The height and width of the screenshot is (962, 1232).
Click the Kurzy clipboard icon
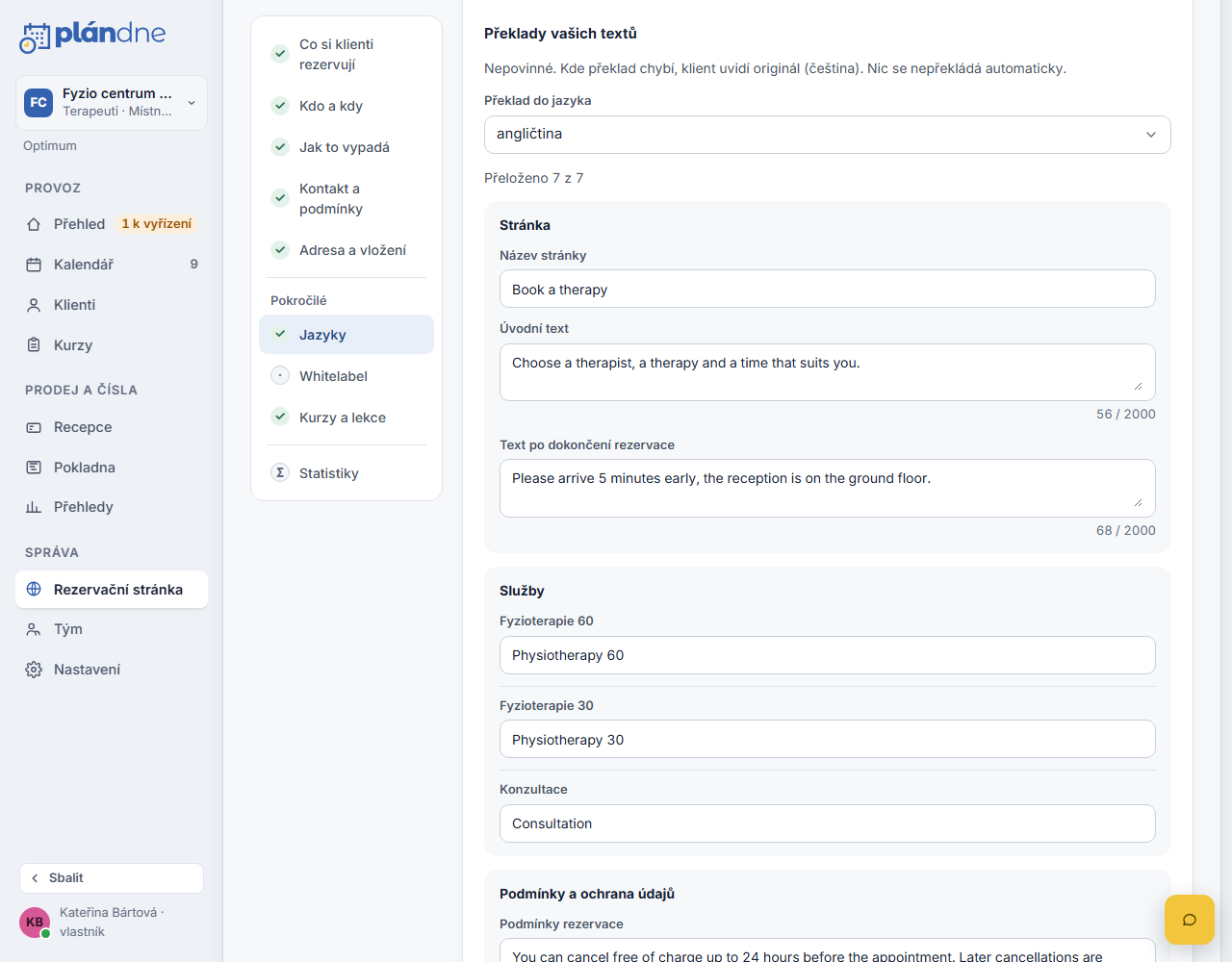pos(34,345)
